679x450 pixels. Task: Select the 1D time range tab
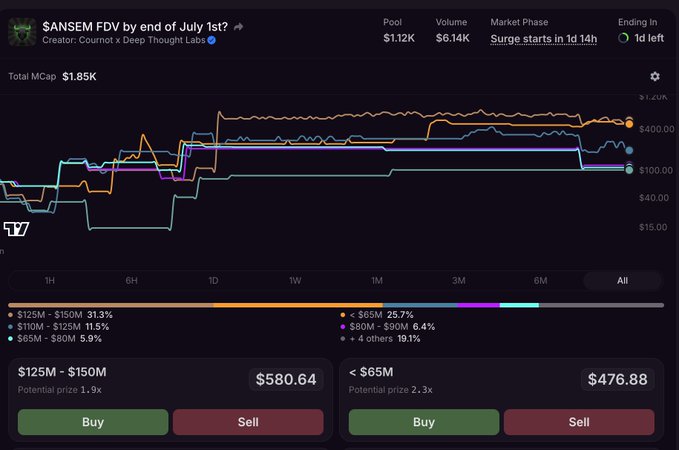coord(213,281)
